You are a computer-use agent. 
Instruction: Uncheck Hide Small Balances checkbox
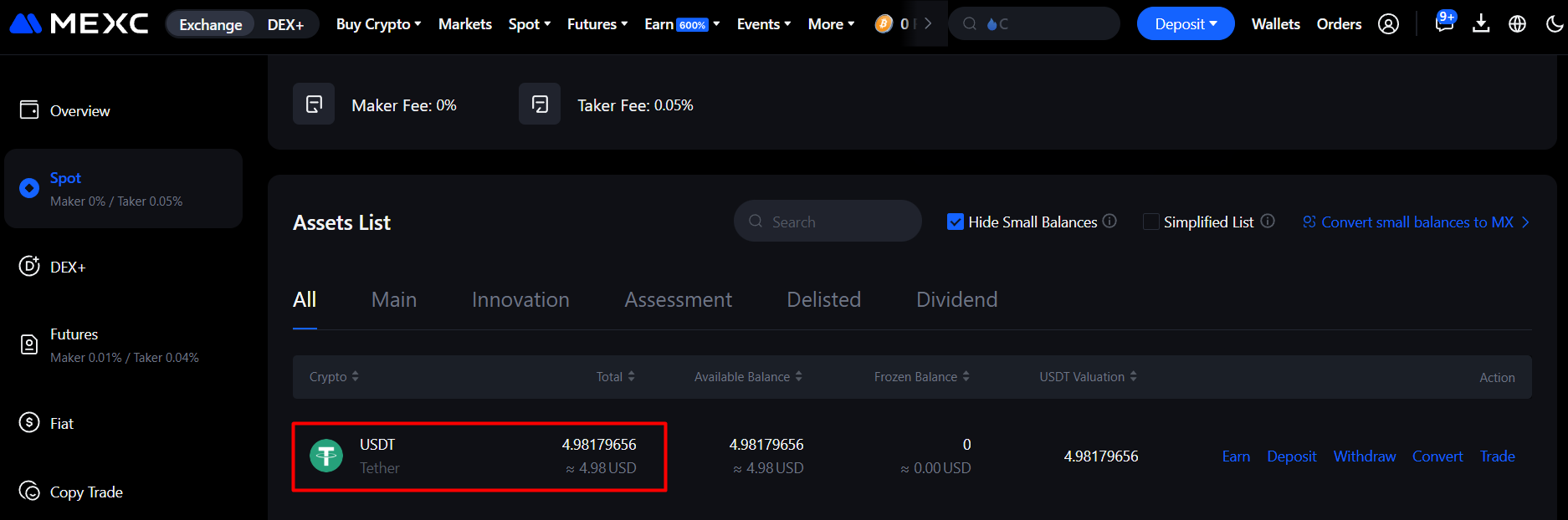pyautogui.click(x=956, y=222)
